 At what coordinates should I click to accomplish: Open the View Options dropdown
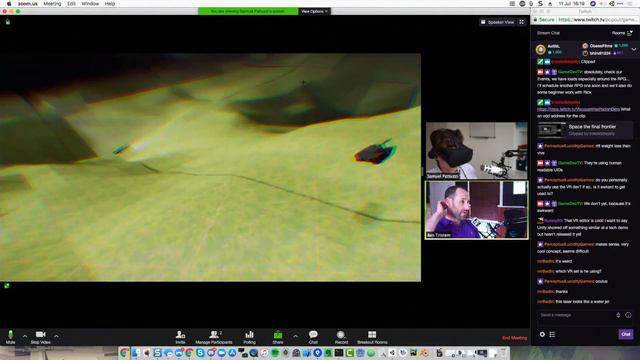point(314,11)
